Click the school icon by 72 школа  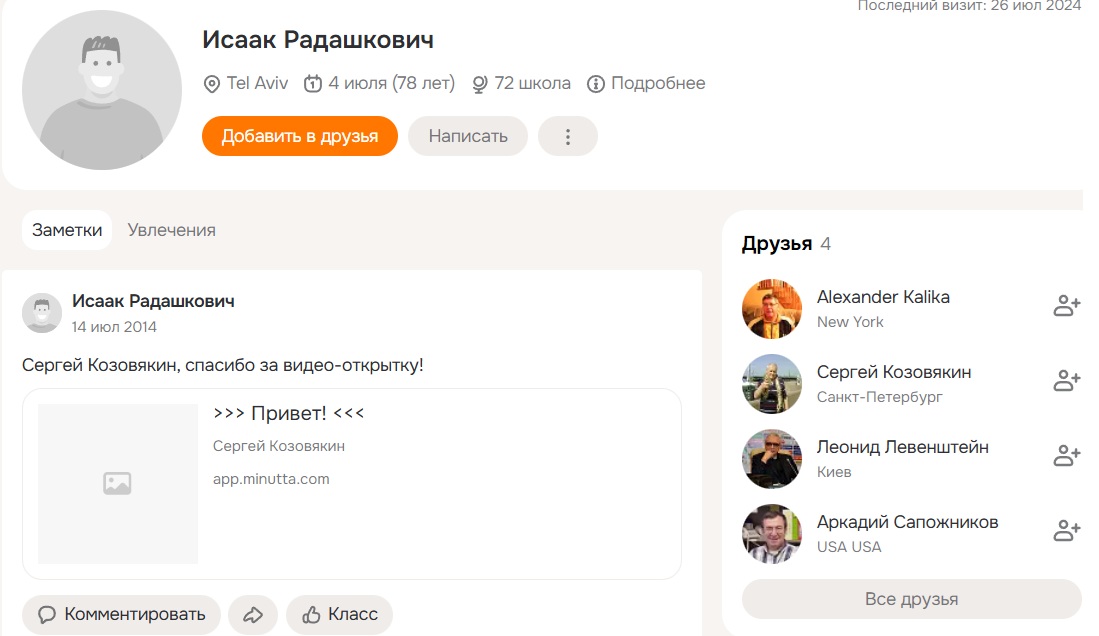[479, 84]
